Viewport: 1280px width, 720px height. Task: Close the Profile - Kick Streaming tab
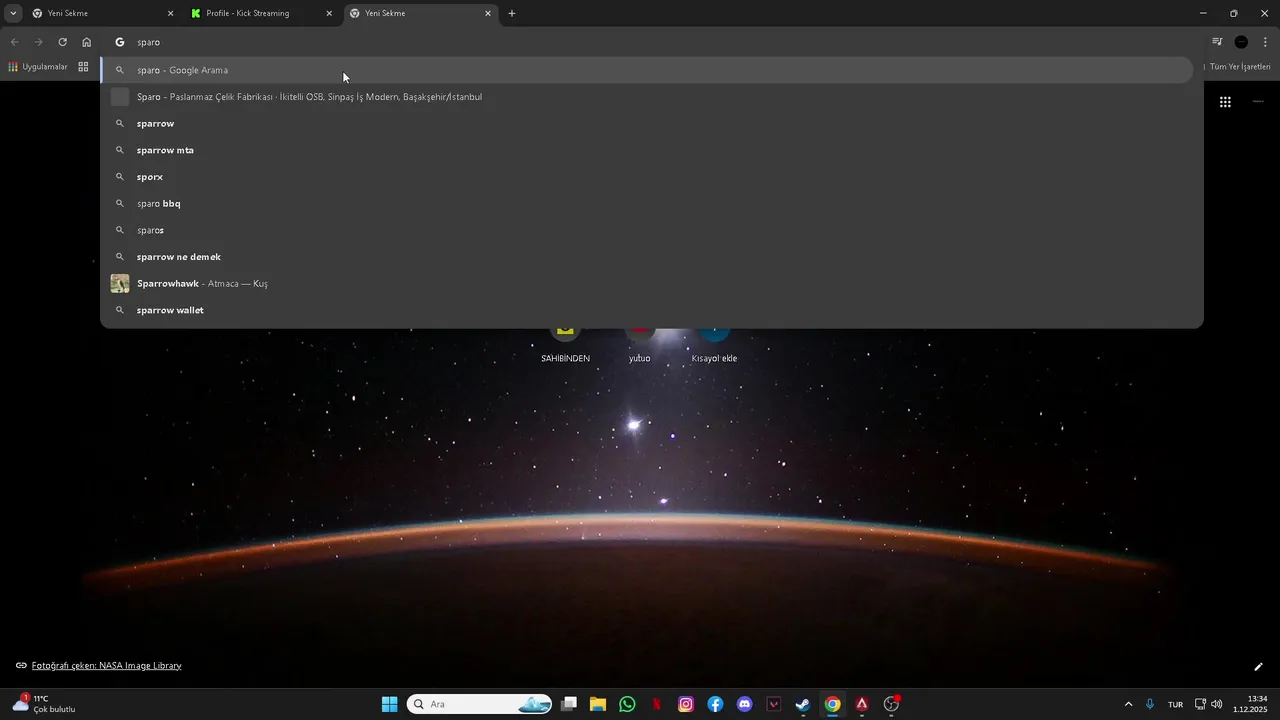[329, 14]
